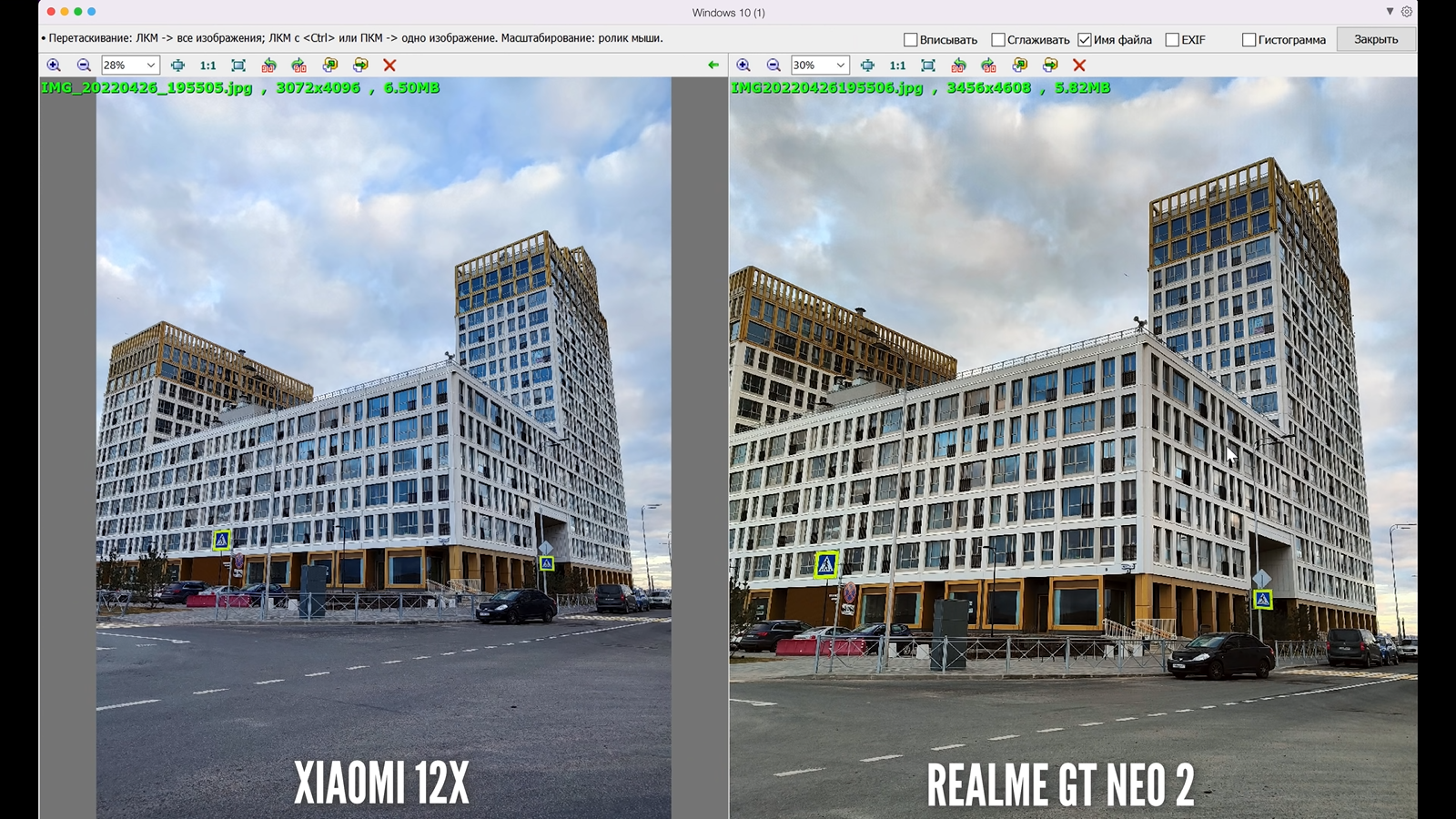Set left pane to 1:1 actual size
1456x819 pixels.
point(208,66)
